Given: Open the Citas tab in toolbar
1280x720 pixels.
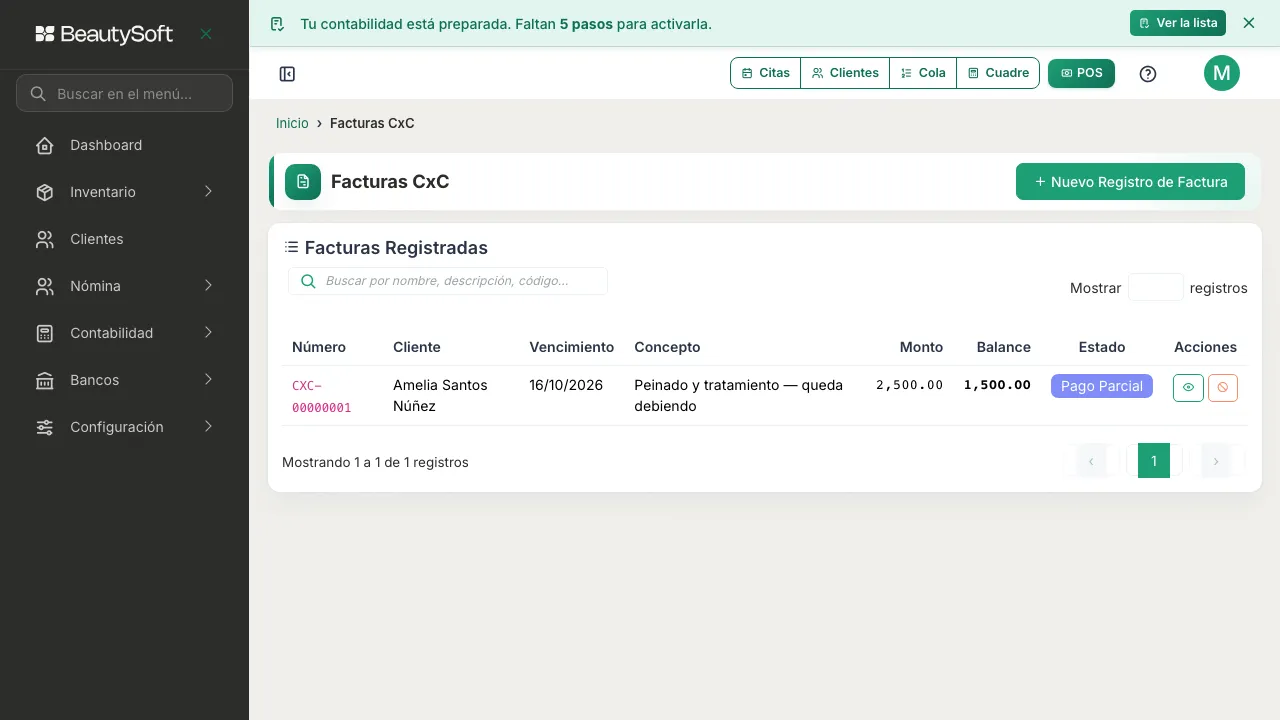Looking at the screenshot, I should [766, 73].
